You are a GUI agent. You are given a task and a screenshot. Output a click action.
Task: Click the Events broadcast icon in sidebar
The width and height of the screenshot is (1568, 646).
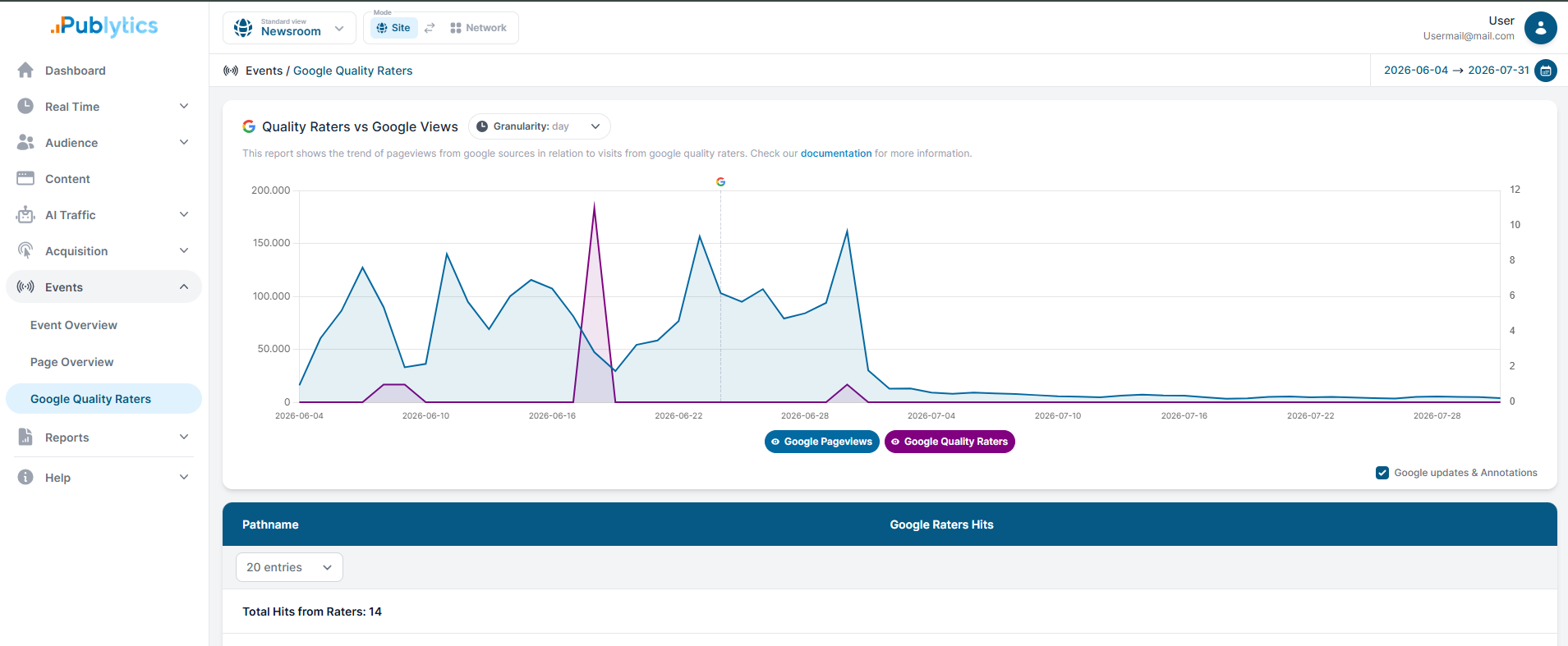25,287
